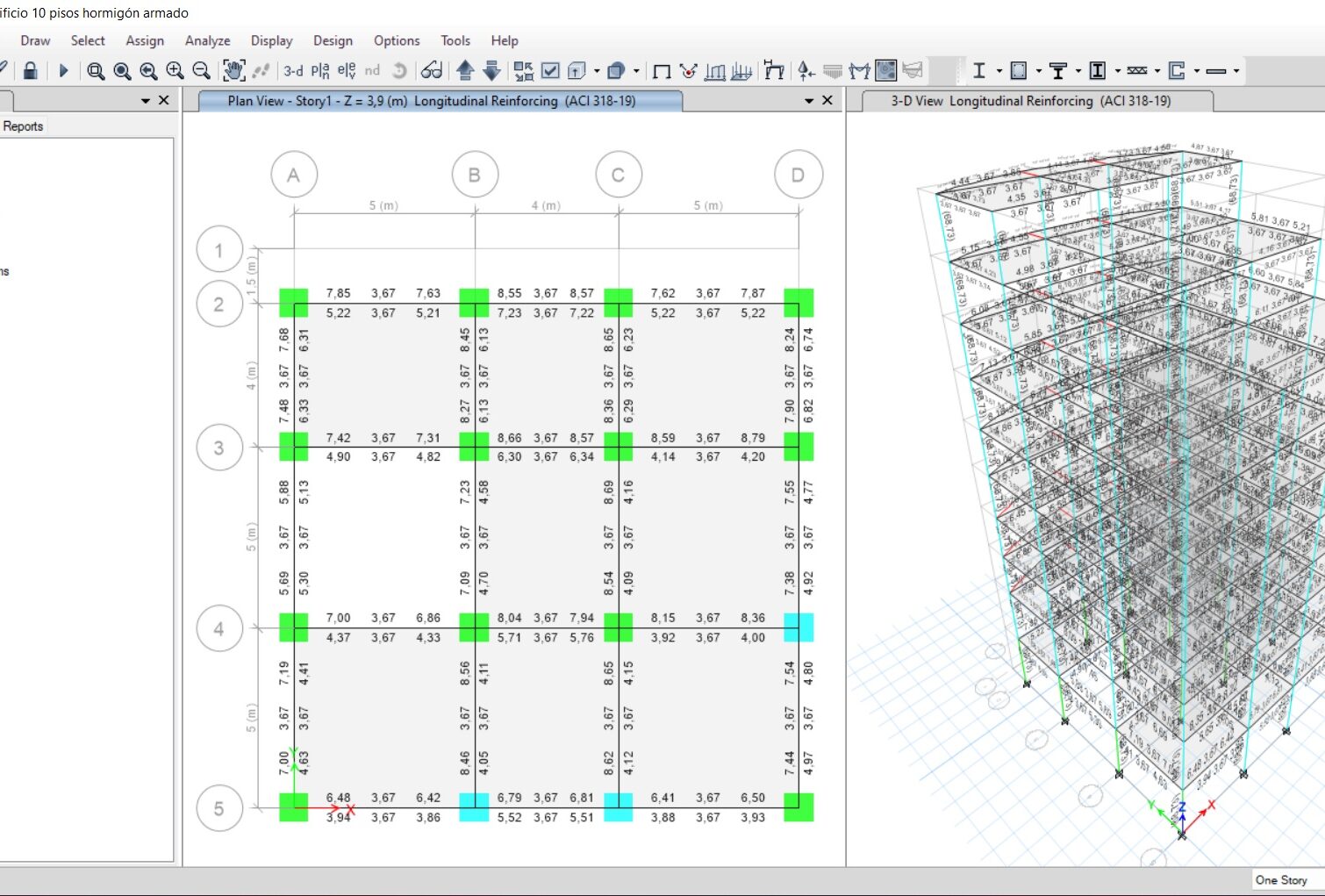Switch to the Reports tab
This screenshot has height=896, width=1325.
pos(23,126)
